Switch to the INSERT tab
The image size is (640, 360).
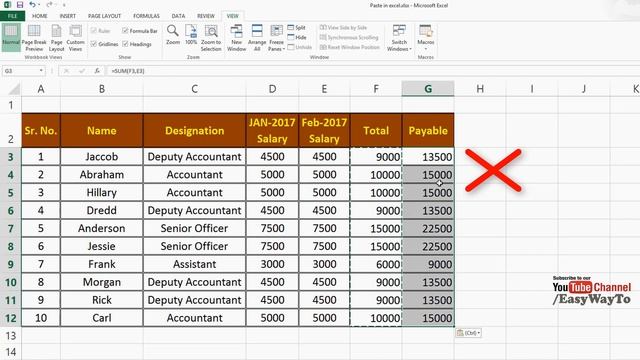[67, 16]
